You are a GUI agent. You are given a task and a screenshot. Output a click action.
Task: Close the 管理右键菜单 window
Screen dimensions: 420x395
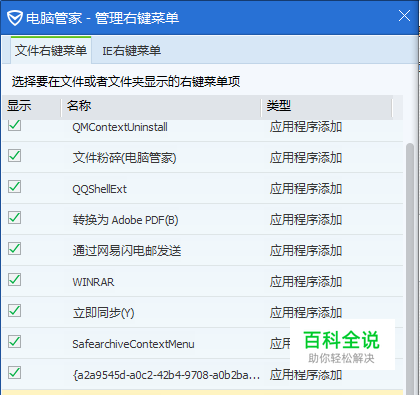(404, 16)
